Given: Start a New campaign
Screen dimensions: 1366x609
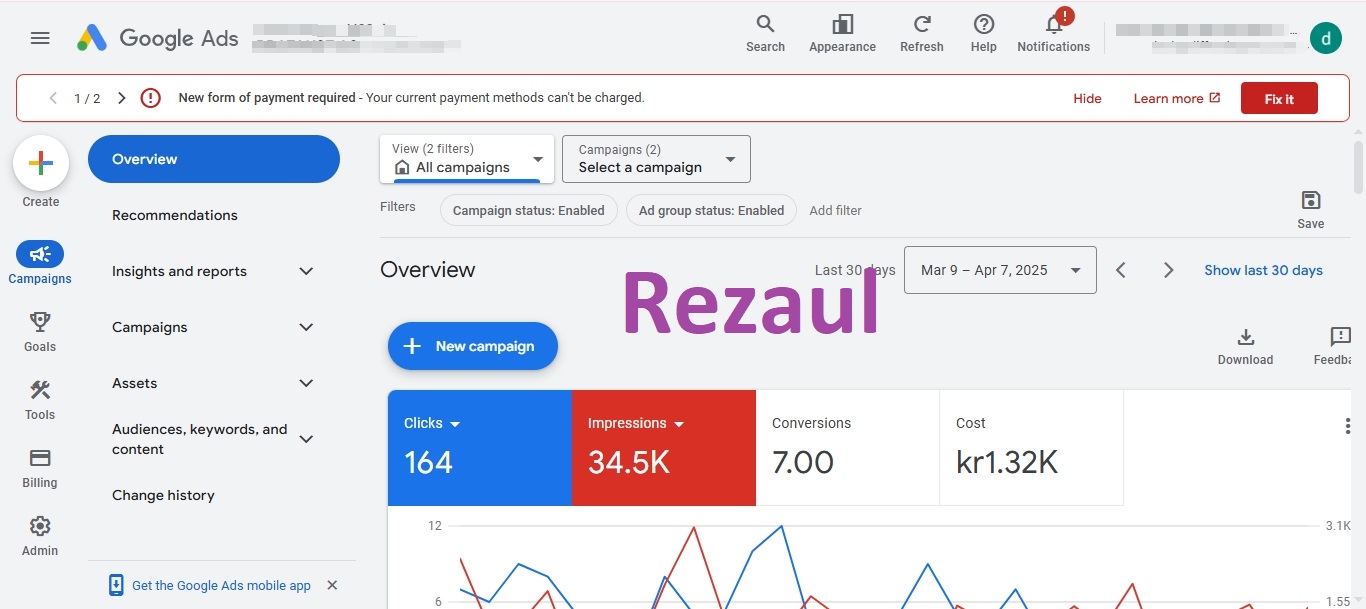Looking at the screenshot, I should 472,346.
